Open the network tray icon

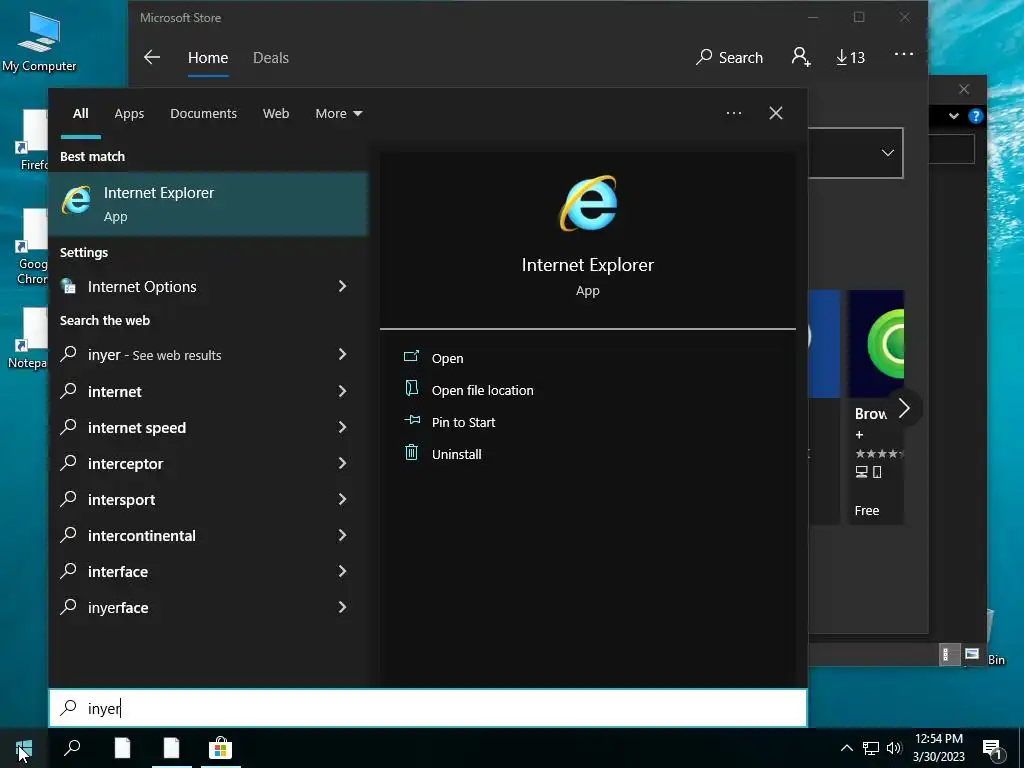[x=871, y=748]
